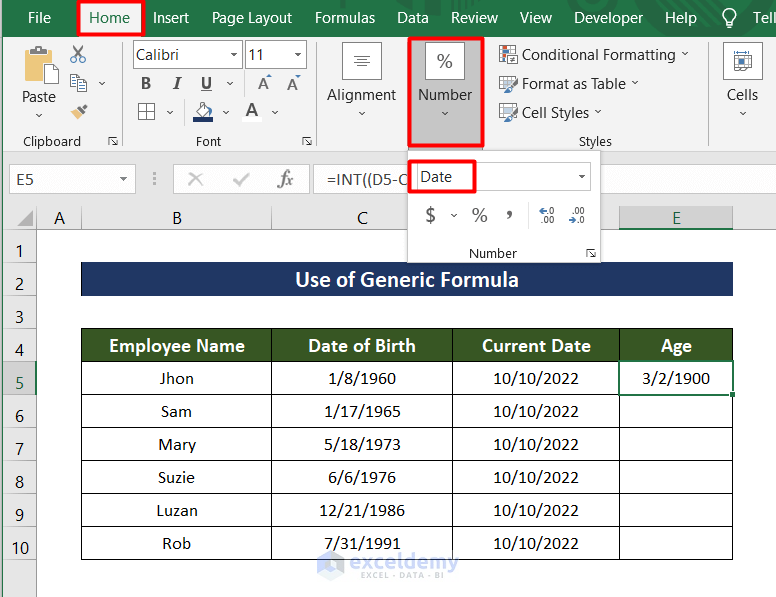Toggle Italic formatting
The height and width of the screenshot is (597, 776).
click(175, 83)
